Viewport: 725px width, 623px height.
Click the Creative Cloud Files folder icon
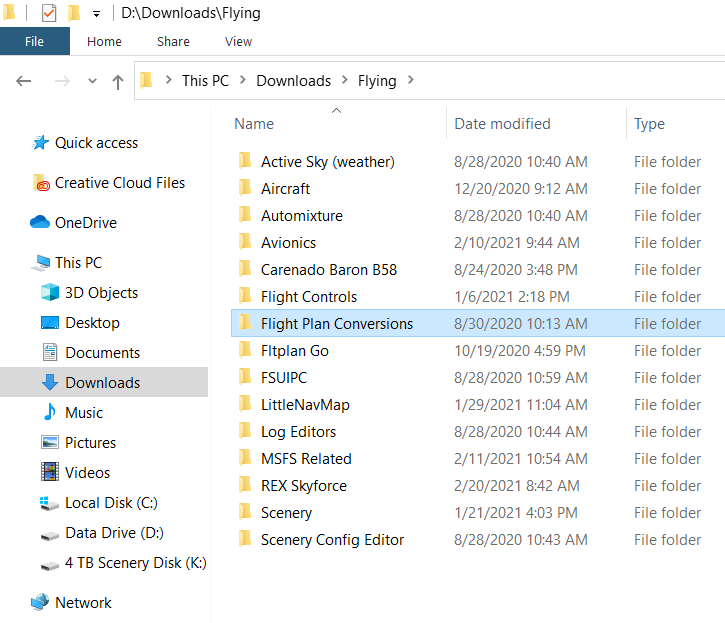[x=41, y=183]
